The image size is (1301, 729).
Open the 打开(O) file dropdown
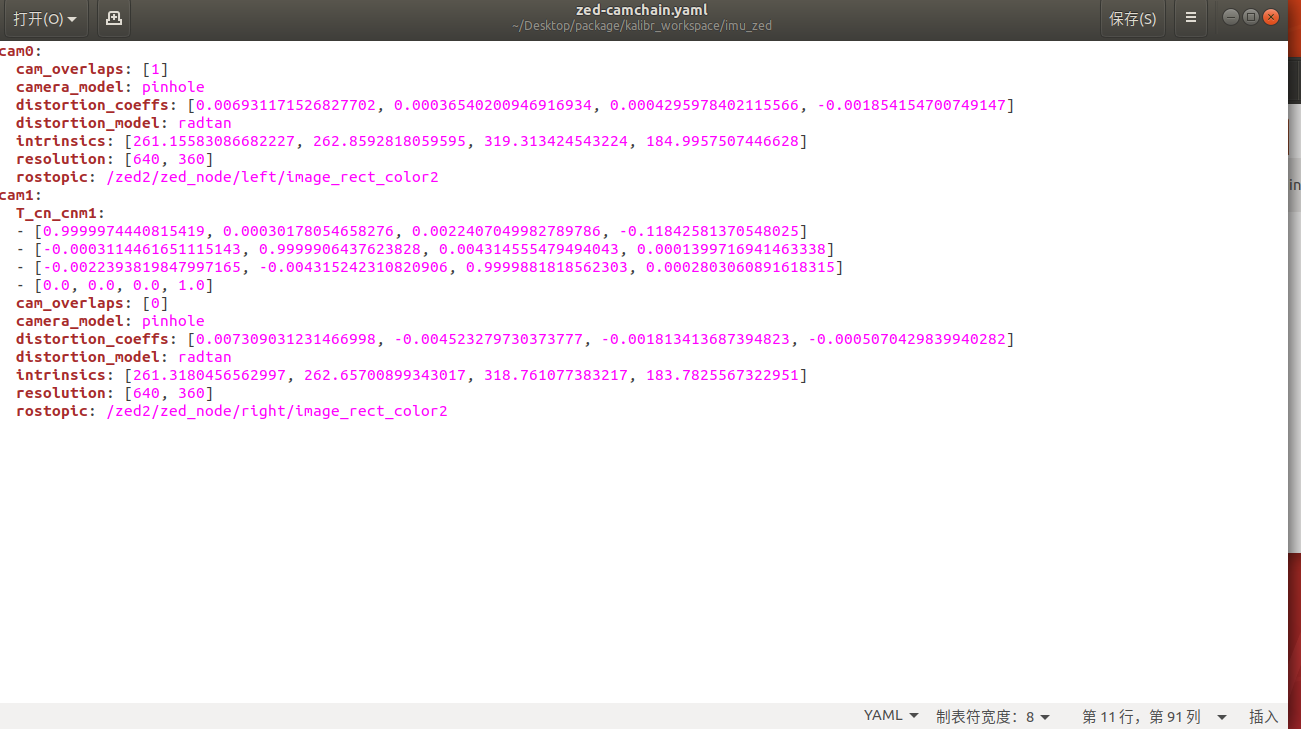(x=45, y=18)
